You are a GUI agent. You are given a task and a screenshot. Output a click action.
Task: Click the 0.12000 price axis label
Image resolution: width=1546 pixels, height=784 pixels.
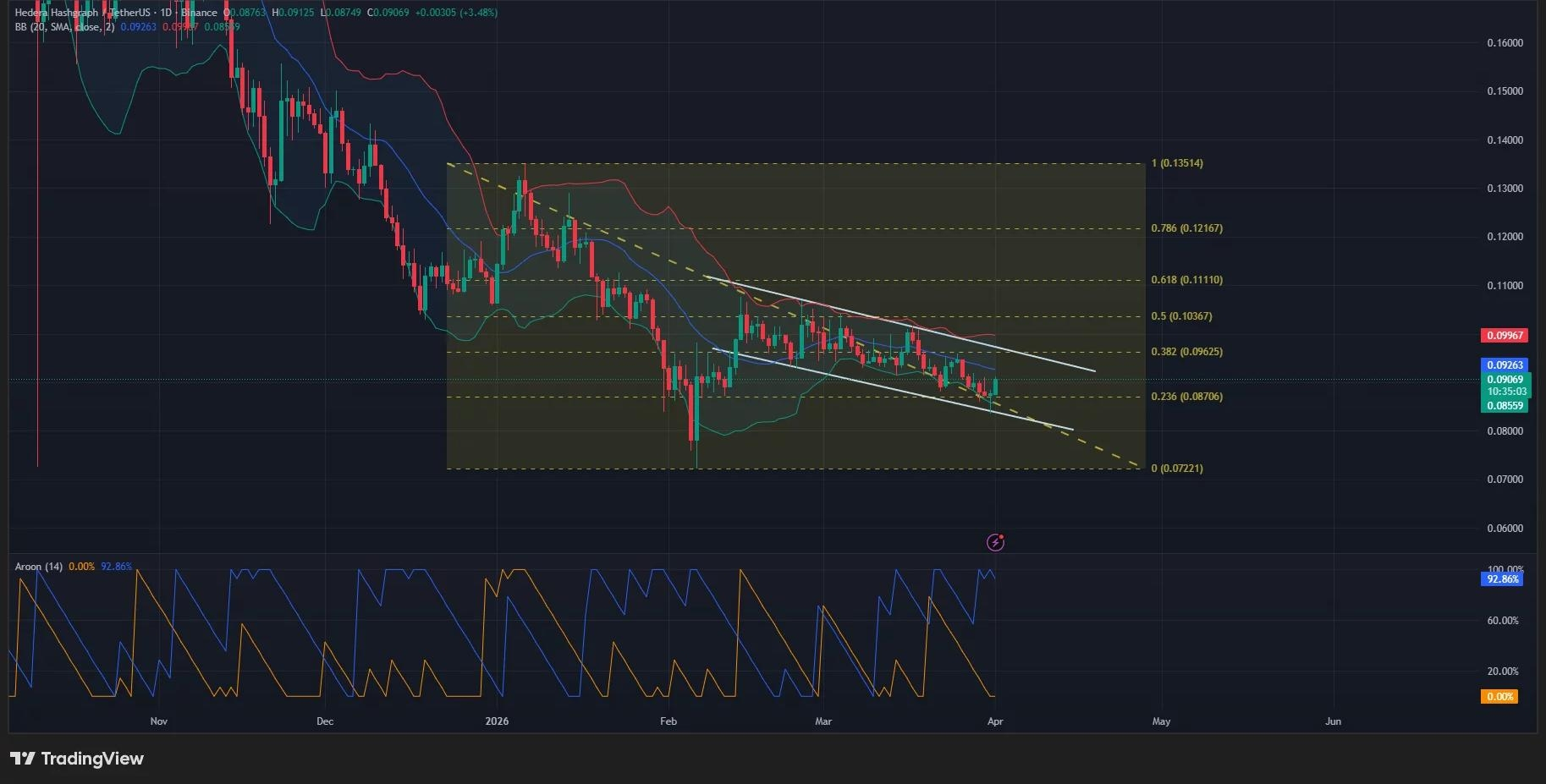click(1505, 237)
